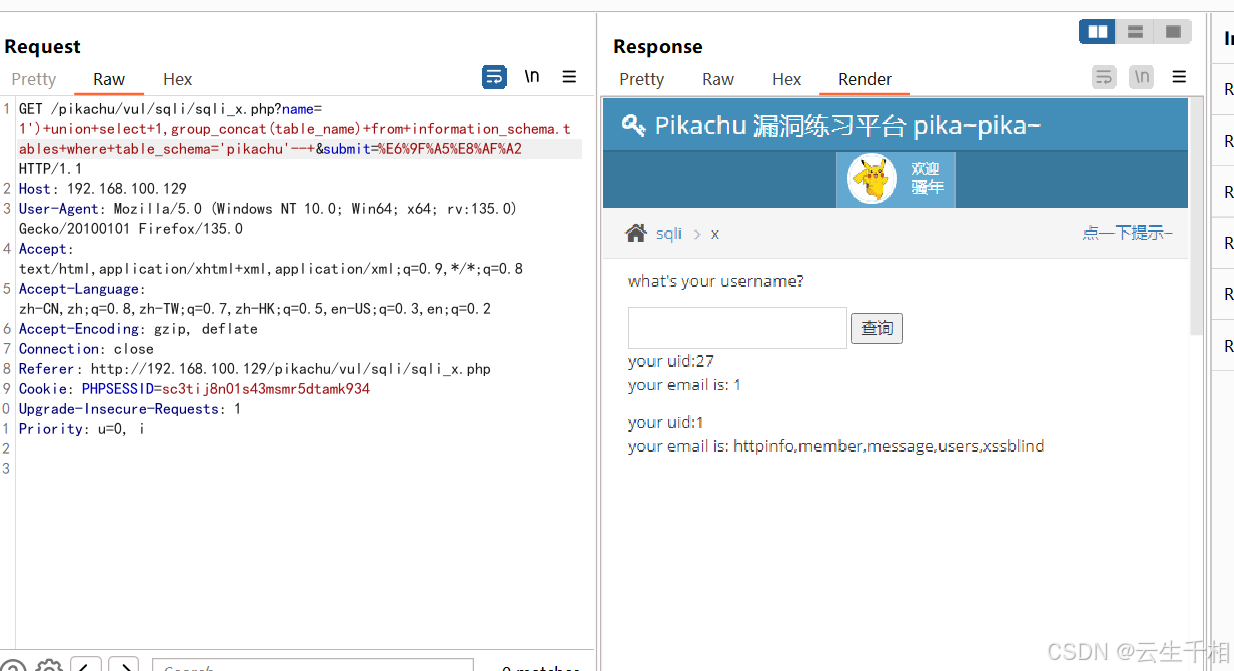Image resolution: width=1234 pixels, height=671 pixels.
Task: Click the help question mark icon
Action: 13,665
